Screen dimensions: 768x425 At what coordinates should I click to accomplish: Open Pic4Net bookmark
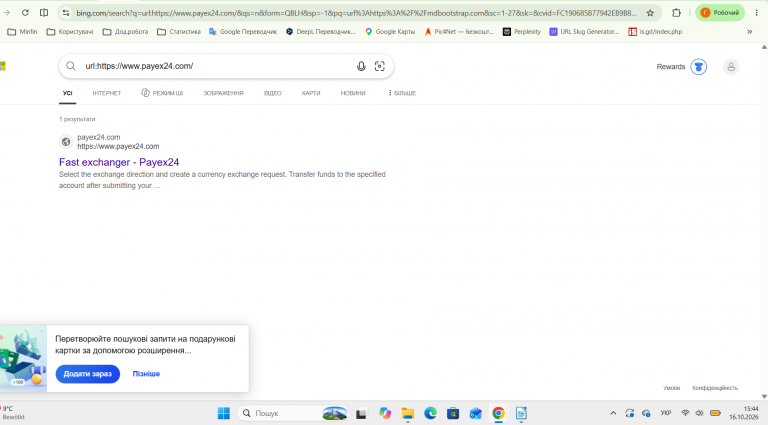[459, 32]
